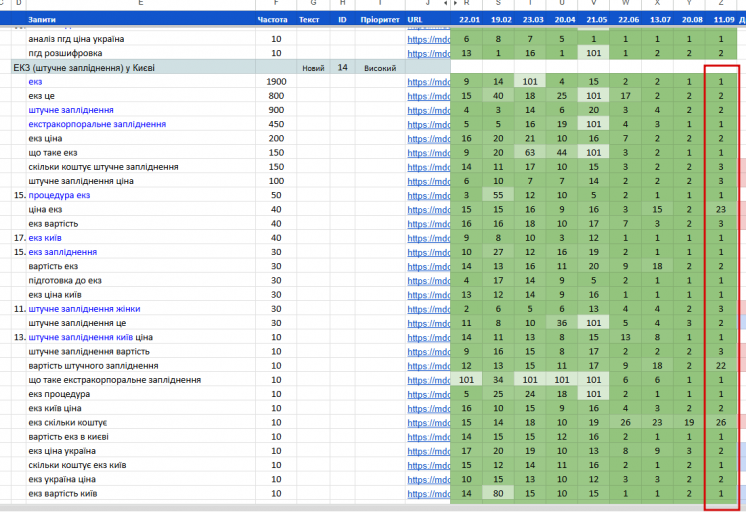Image resolution: width=746 pixels, height=512 pixels.
Task: Select the Високий priority cell
Action: point(380,68)
